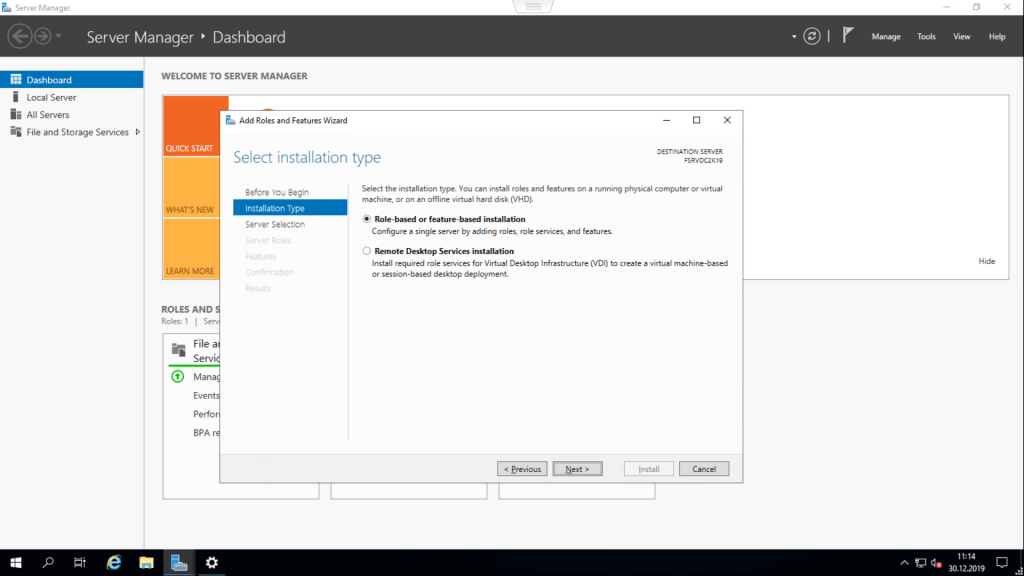
Task: Go to Before You Begin step
Action: [x=277, y=192]
